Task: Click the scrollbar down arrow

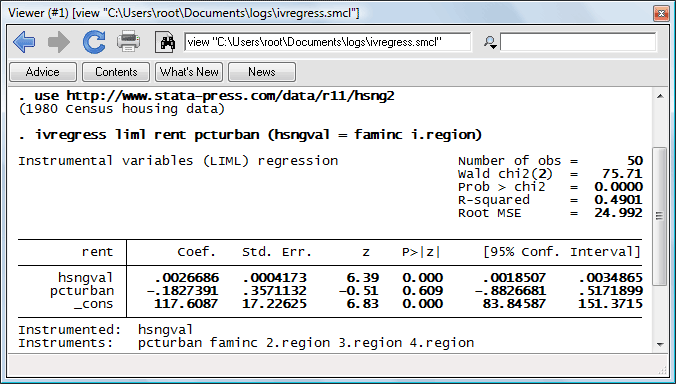Action: pos(660,344)
